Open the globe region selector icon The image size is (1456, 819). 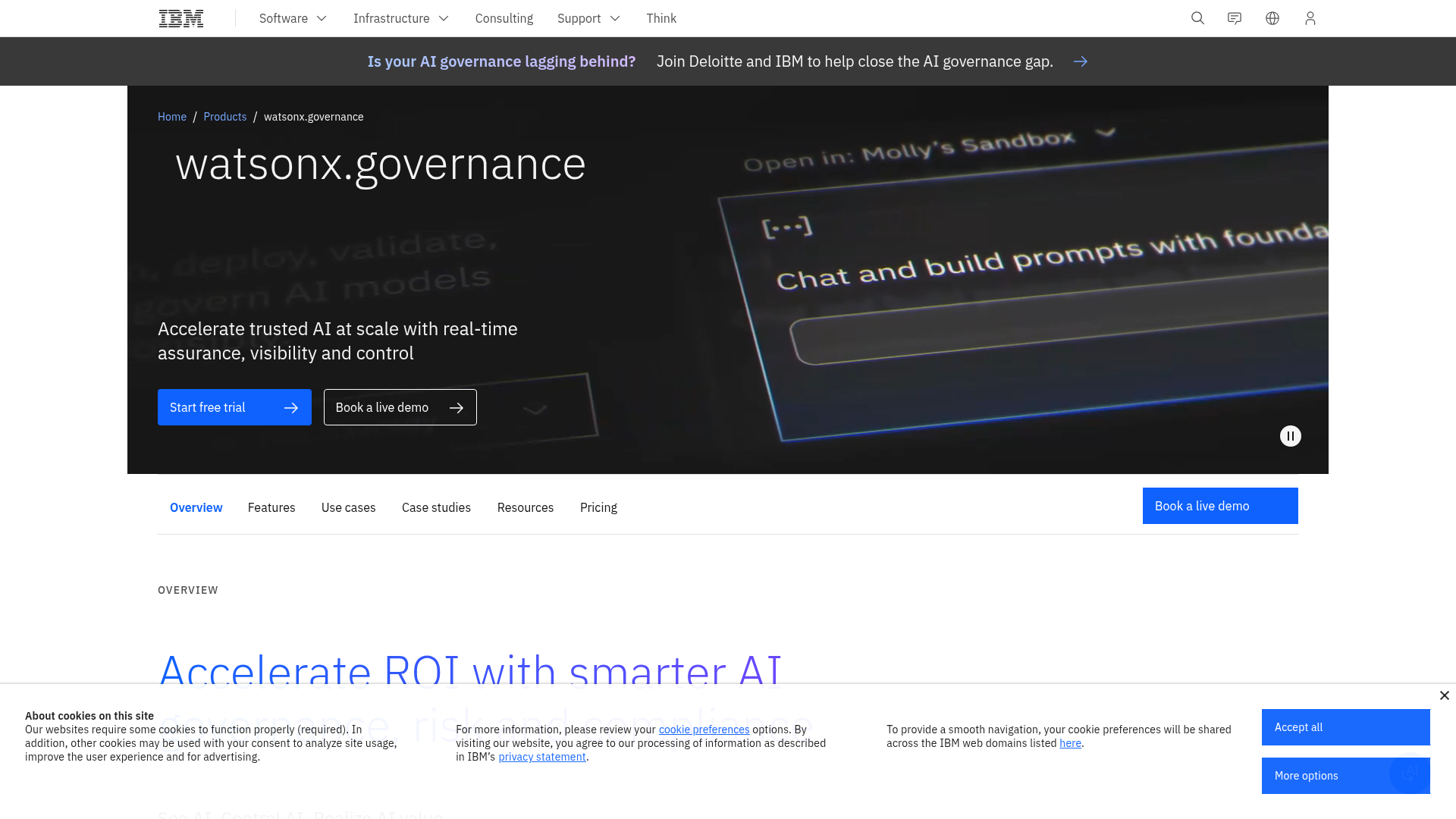pos(1272,18)
